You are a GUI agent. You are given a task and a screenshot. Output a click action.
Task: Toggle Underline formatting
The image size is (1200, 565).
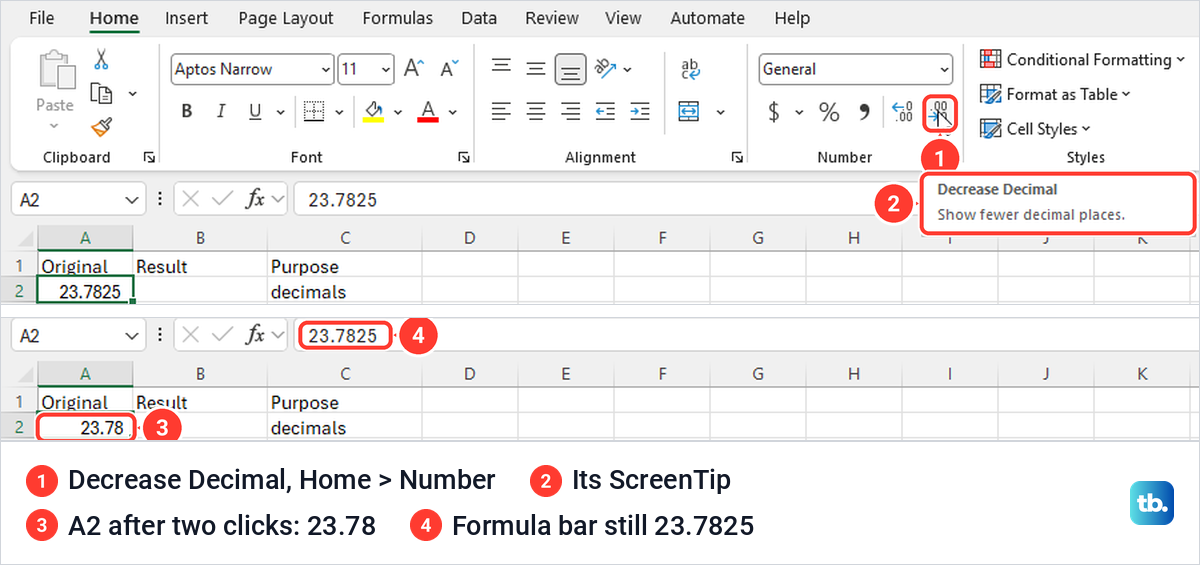(254, 111)
